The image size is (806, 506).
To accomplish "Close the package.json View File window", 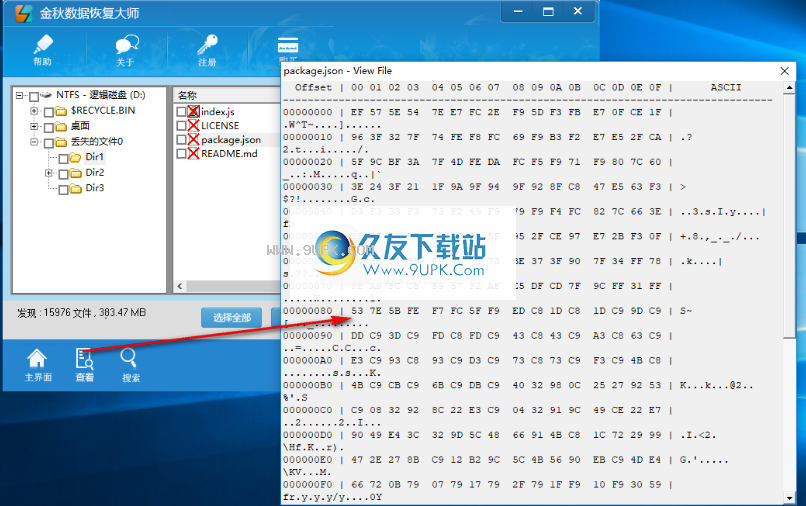I will (784, 71).
